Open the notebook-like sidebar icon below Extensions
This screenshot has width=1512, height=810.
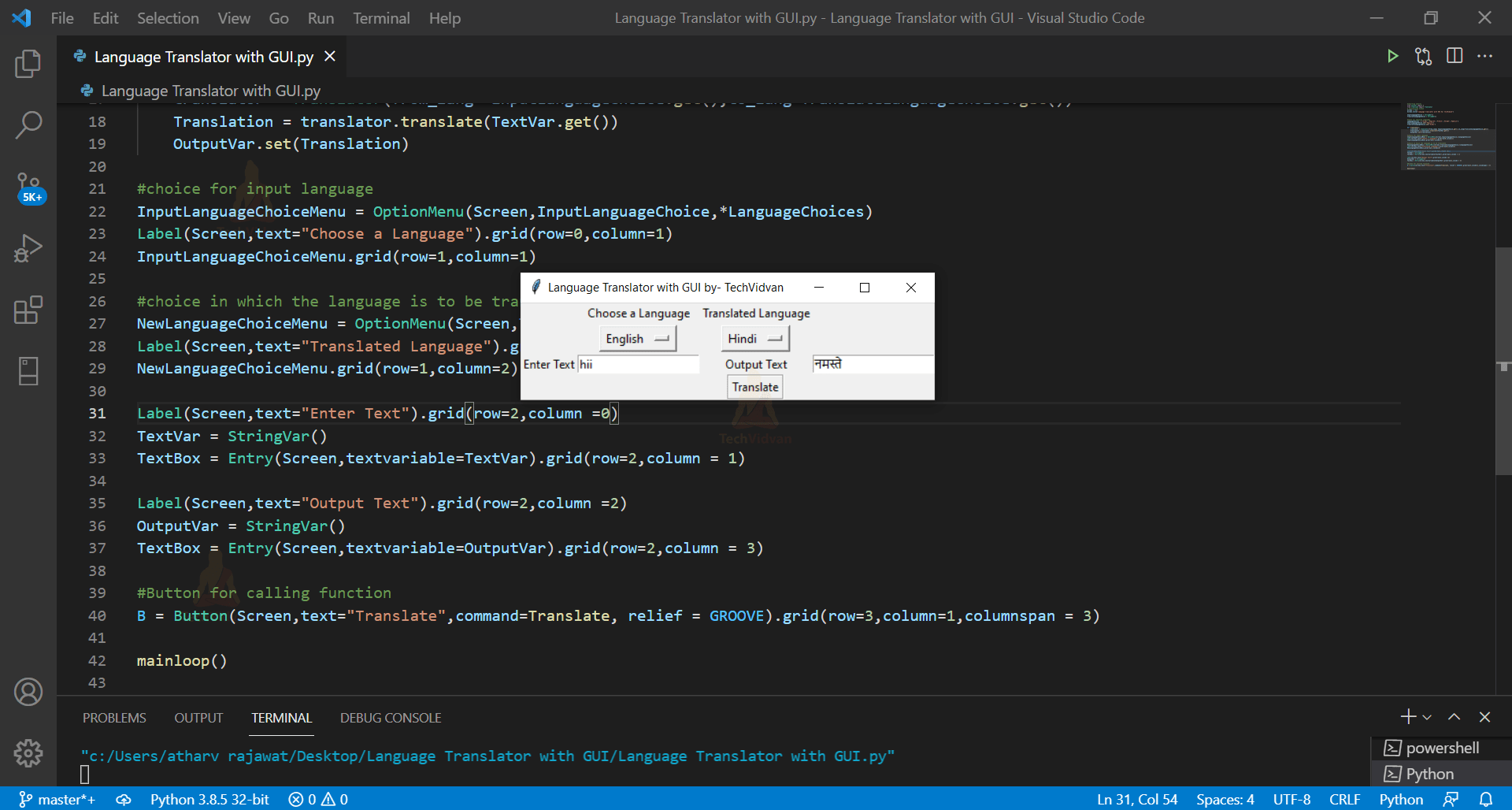tap(28, 371)
